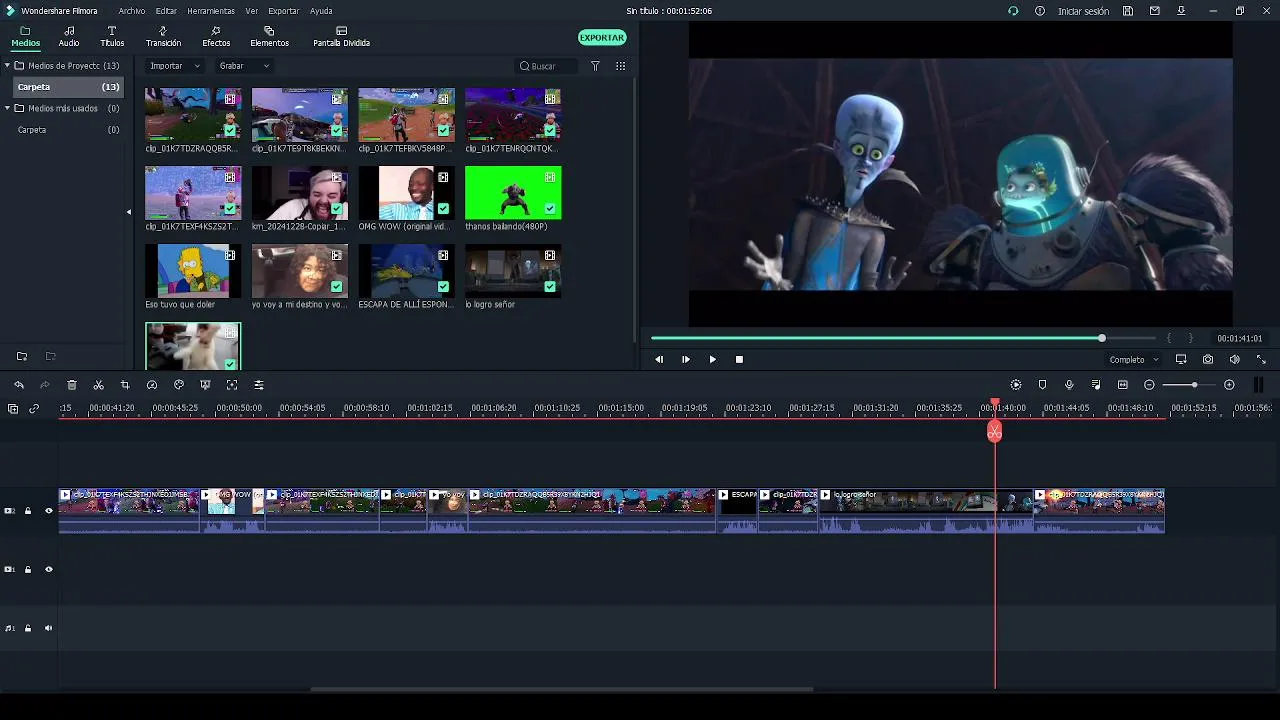Zoom timeline to fit with icon

coord(1123,385)
